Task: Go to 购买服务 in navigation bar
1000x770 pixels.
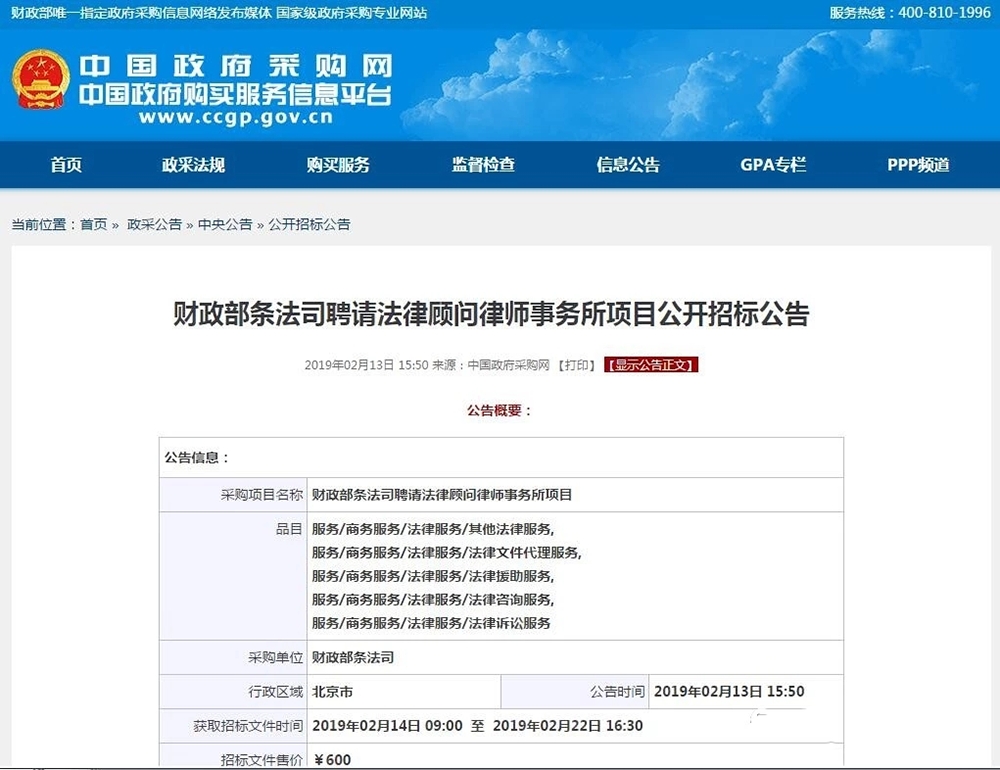Action: [x=338, y=165]
